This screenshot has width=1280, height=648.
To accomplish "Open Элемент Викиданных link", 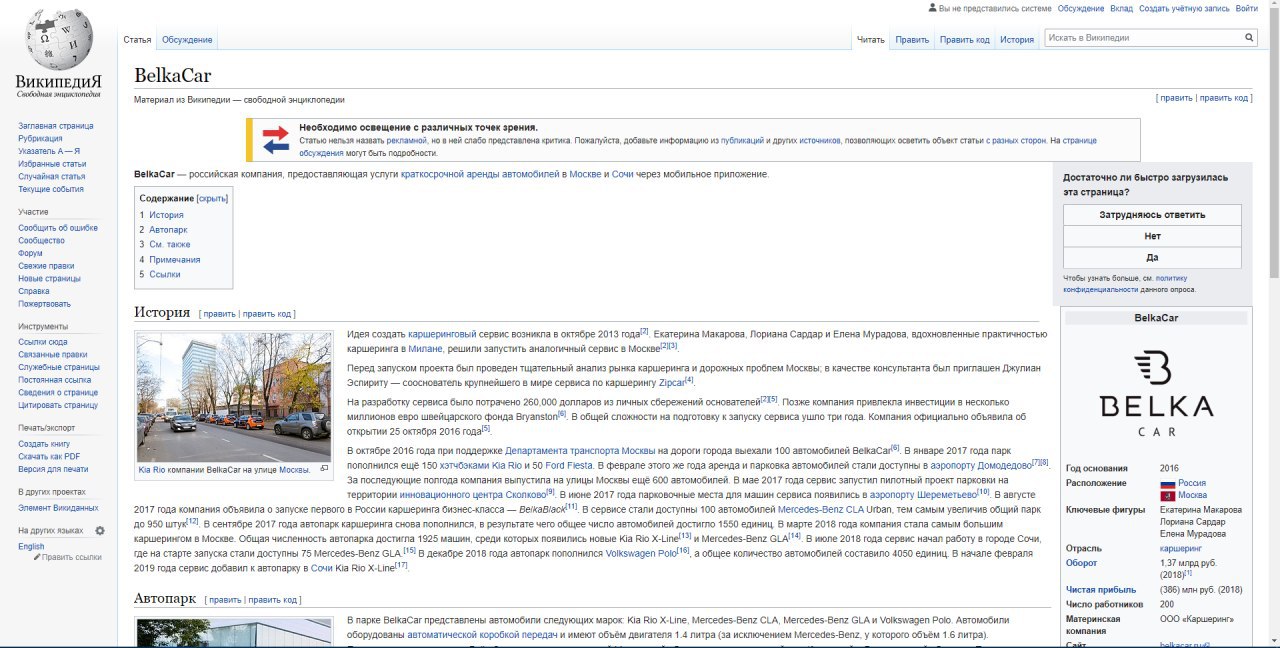I will (x=58, y=508).
